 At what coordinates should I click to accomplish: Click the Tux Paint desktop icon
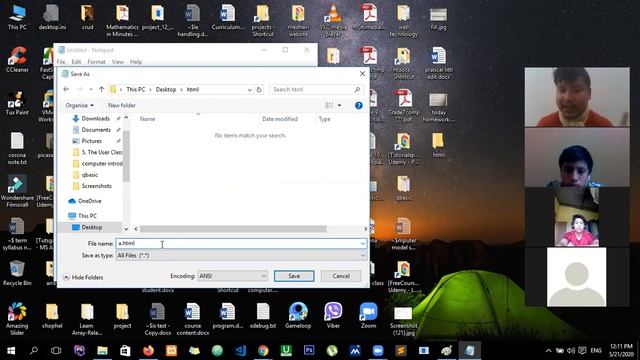(17, 102)
